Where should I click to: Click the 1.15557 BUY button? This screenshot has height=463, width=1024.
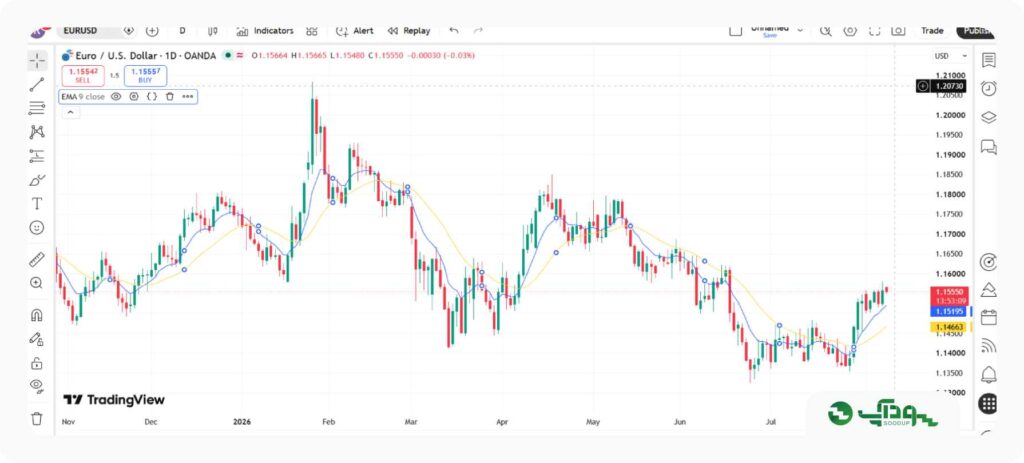pyautogui.click(x=146, y=76)
